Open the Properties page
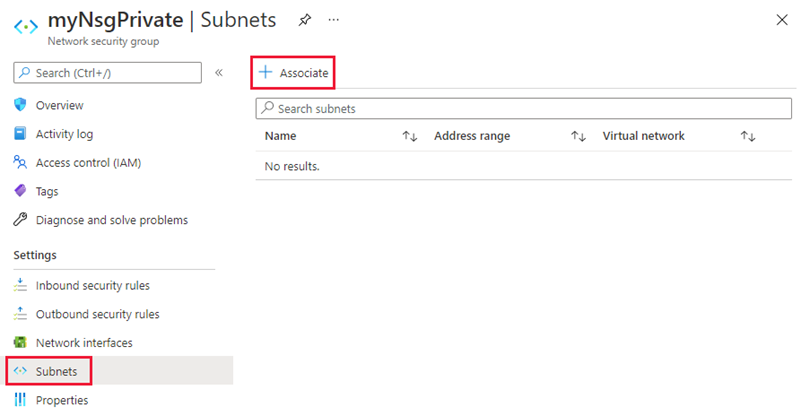 click(x=62, y=400)
